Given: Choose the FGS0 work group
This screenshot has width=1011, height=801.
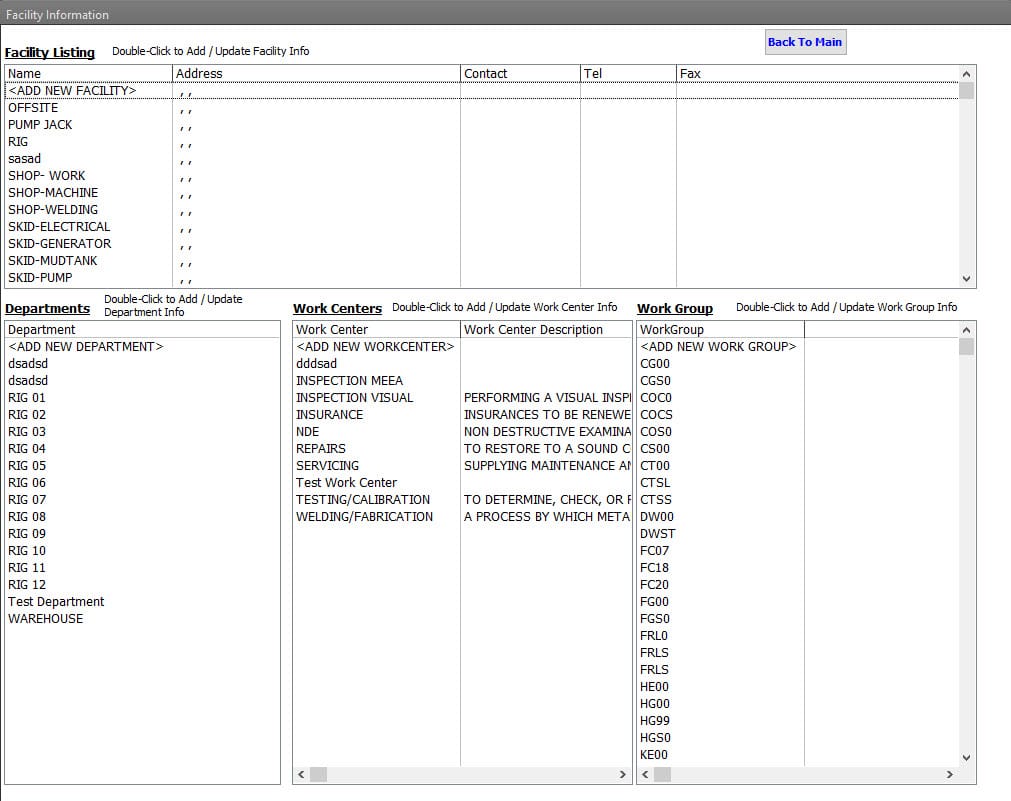Looking at the screenshot, I should coord(798,619).
